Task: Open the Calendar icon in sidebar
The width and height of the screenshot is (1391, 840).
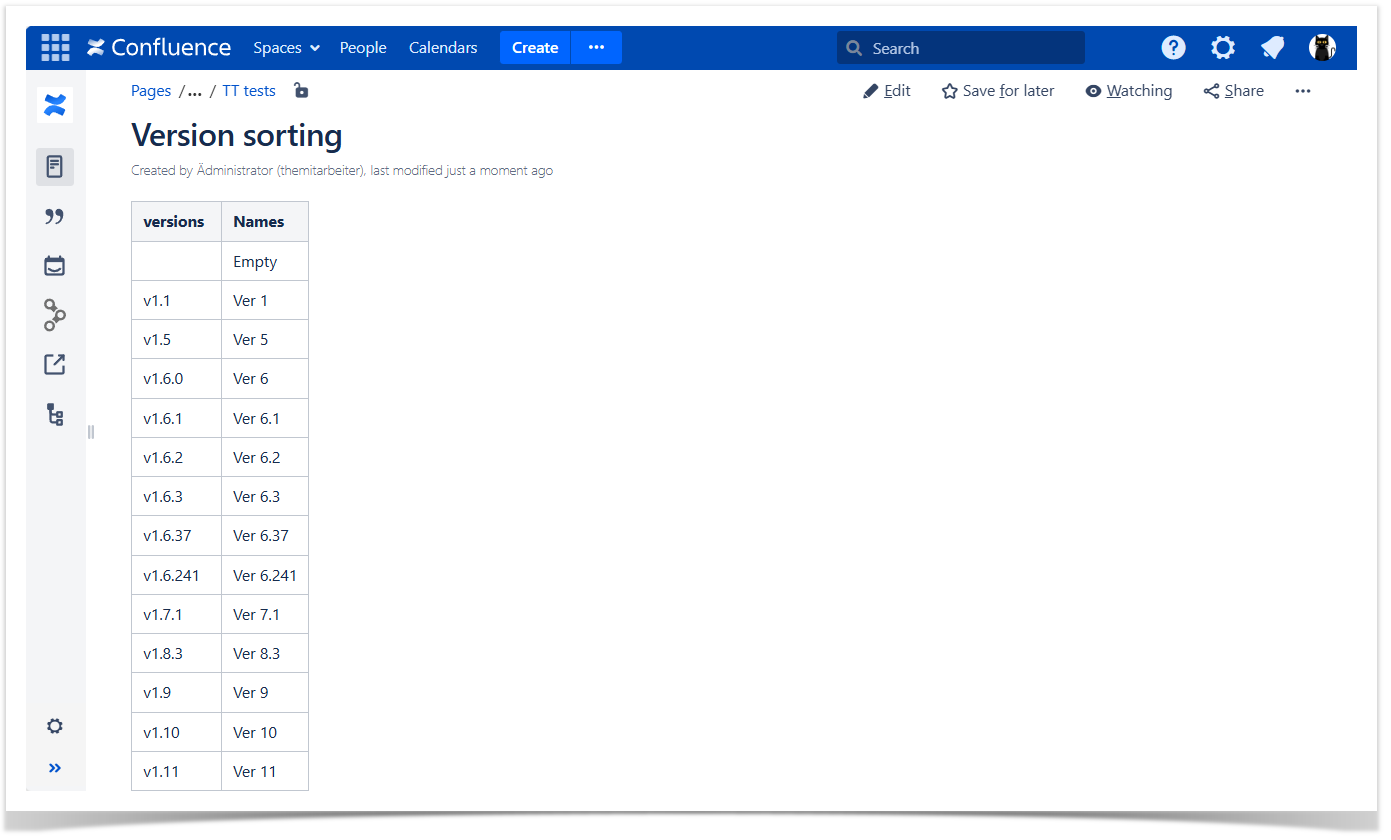Action: coord(55,266)
